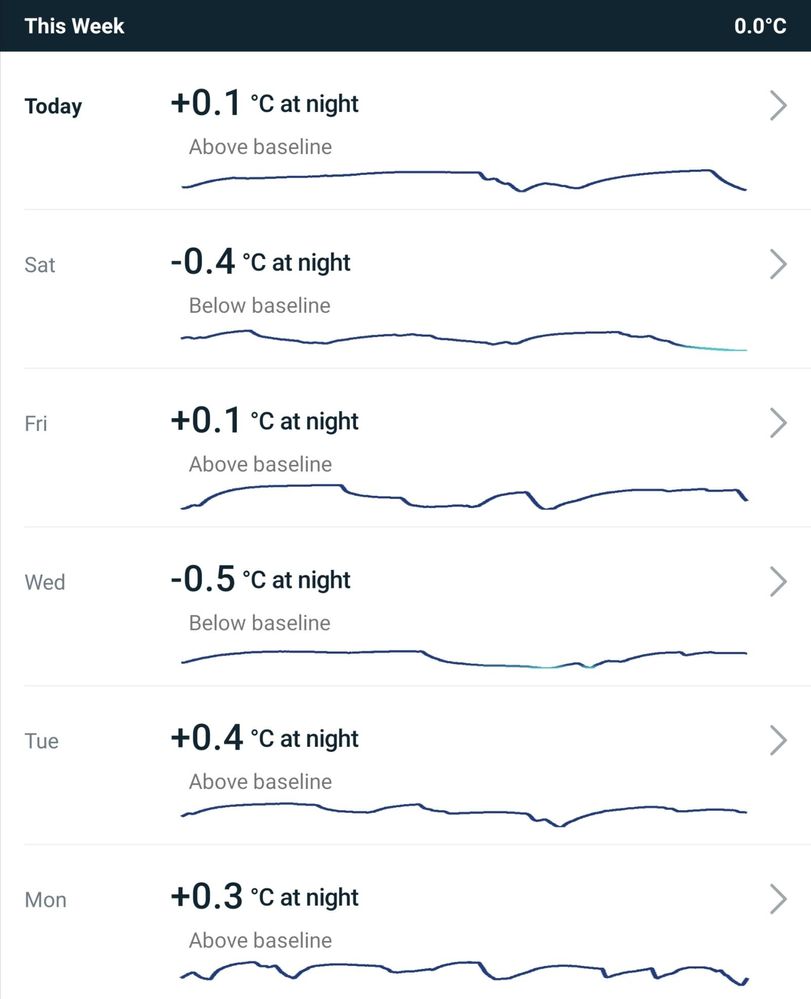Tap Monday's Above baseline text
811x999 pixels.
(x=260, y=940)
